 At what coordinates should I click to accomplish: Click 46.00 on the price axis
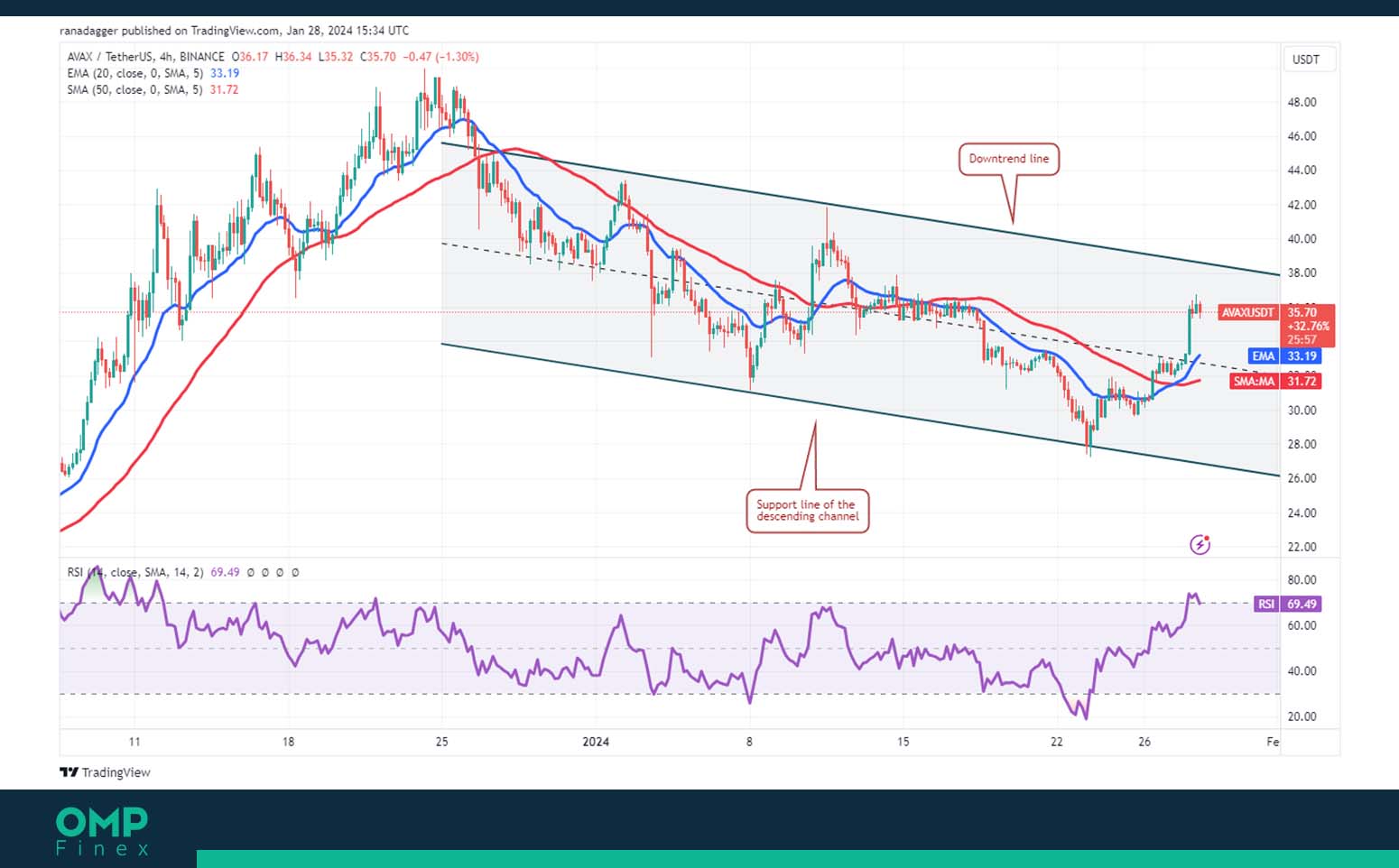[x=1302, y=136]
